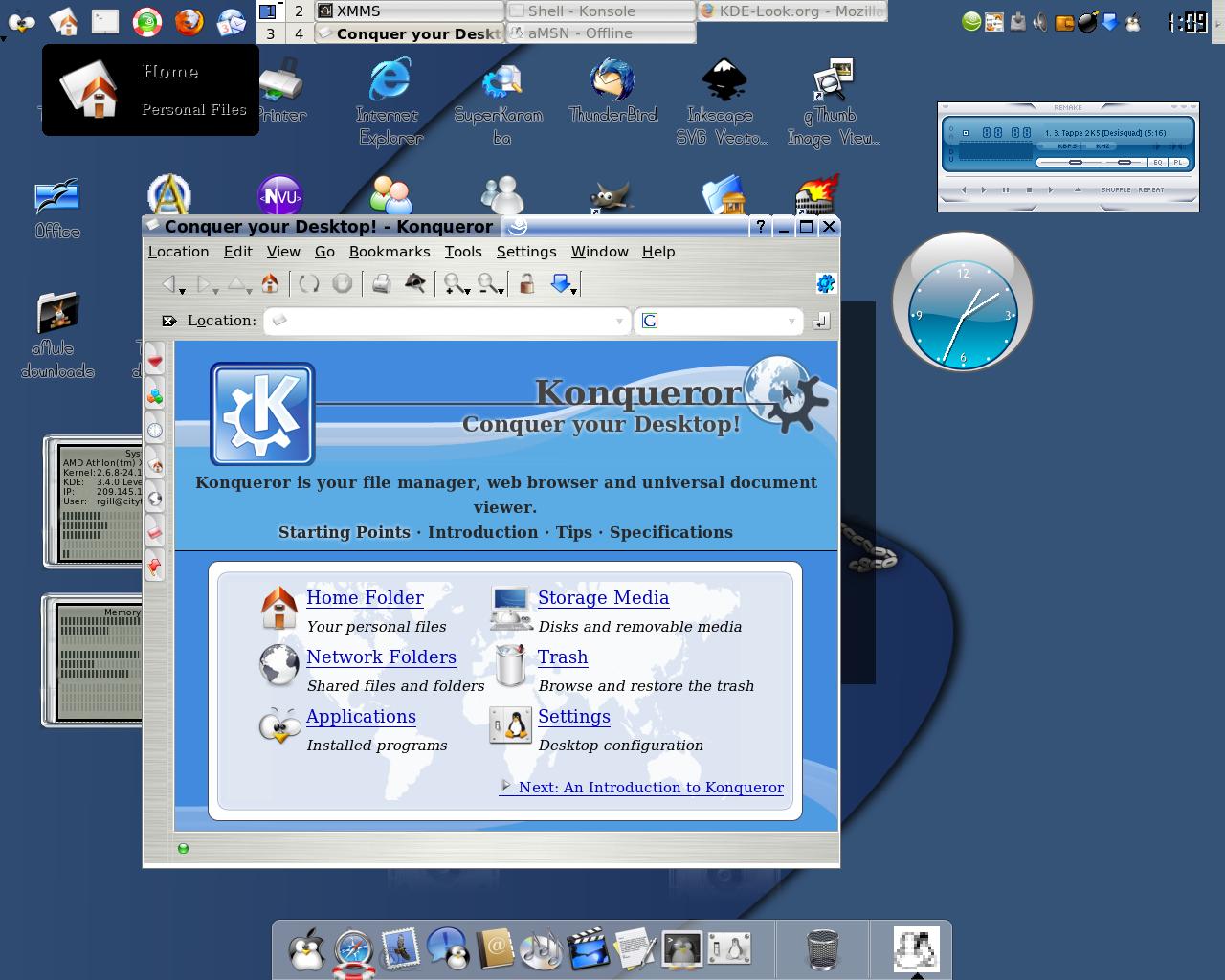Toggle SHUFFLE in the XMMS player
Image resolution: width=1225 pixels, height=980 pixels.
point(1116,189)
